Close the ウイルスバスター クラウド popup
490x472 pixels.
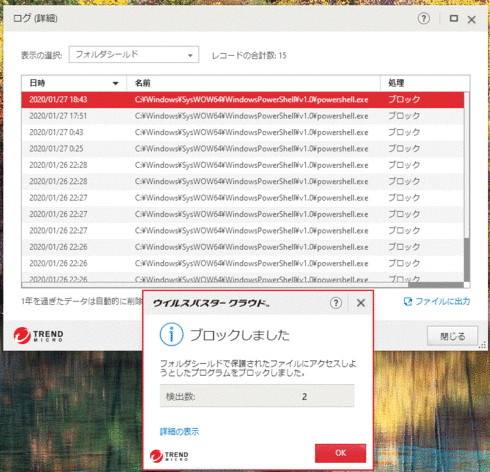[361, 303]
